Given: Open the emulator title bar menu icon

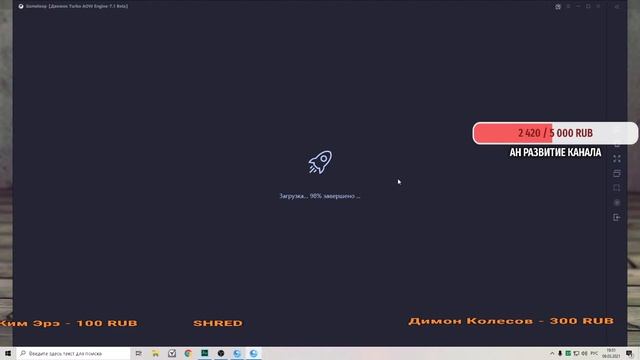Looking at the screenshot, I should click(568, 7).
